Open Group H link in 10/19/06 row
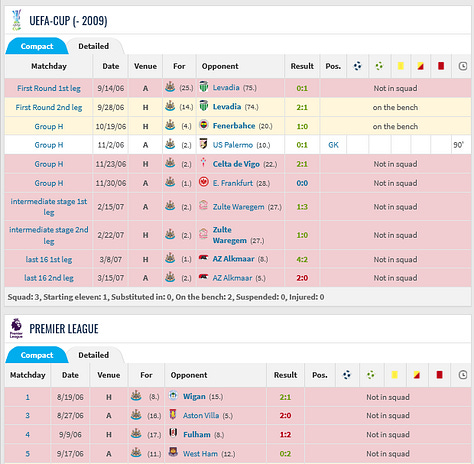 pyautogui.click(x=49, y=126)
